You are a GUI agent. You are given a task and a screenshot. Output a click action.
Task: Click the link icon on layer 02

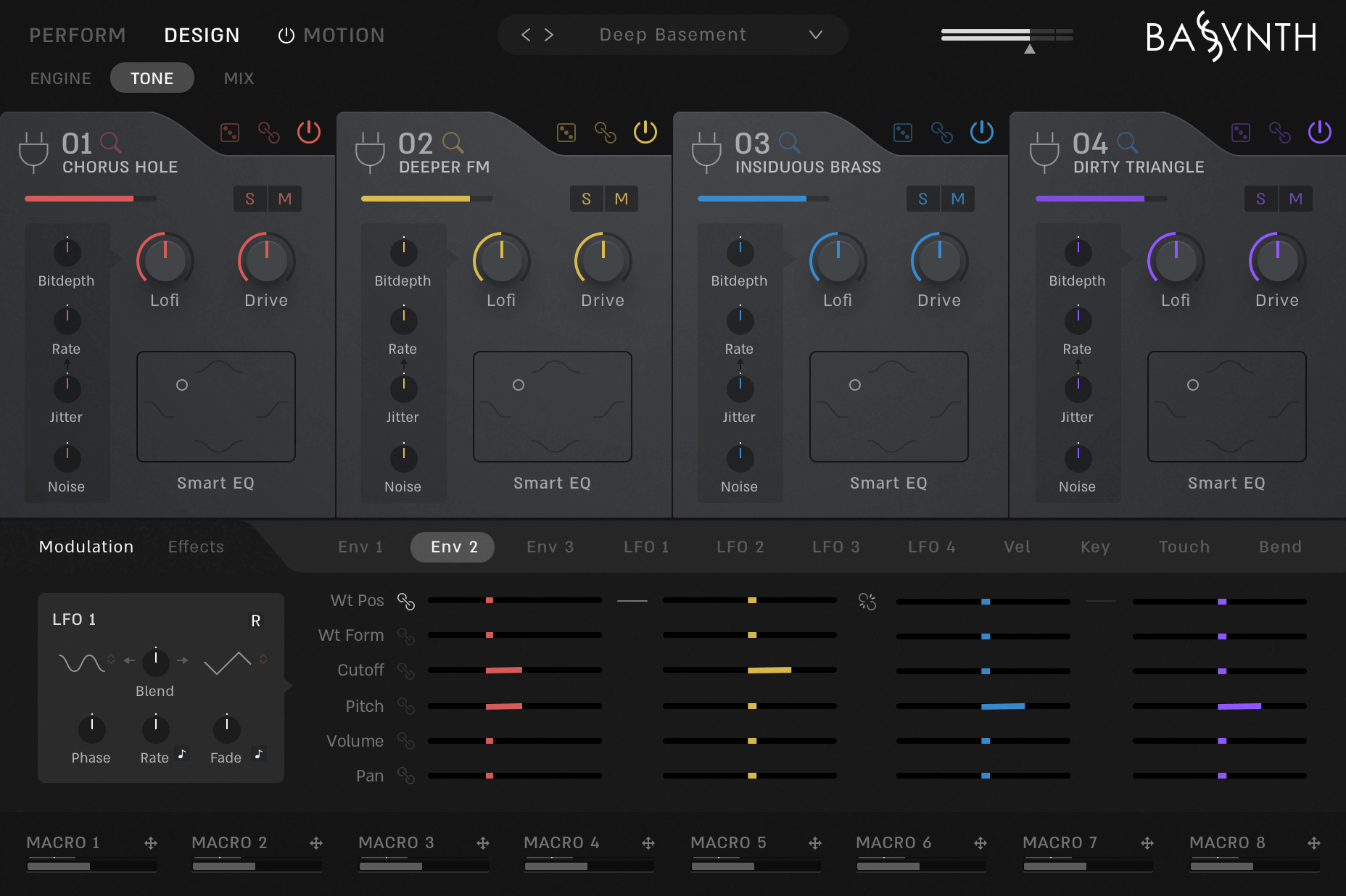pyautogui.click(x=606, y=133)
